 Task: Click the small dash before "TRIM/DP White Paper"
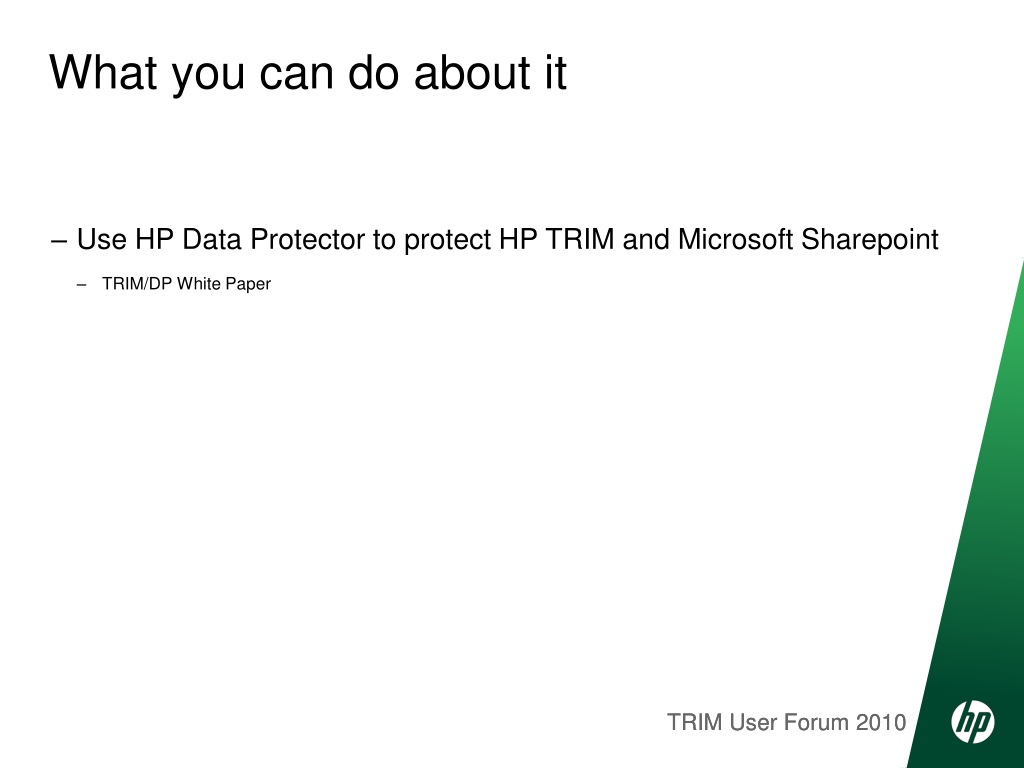coord(82,285)
